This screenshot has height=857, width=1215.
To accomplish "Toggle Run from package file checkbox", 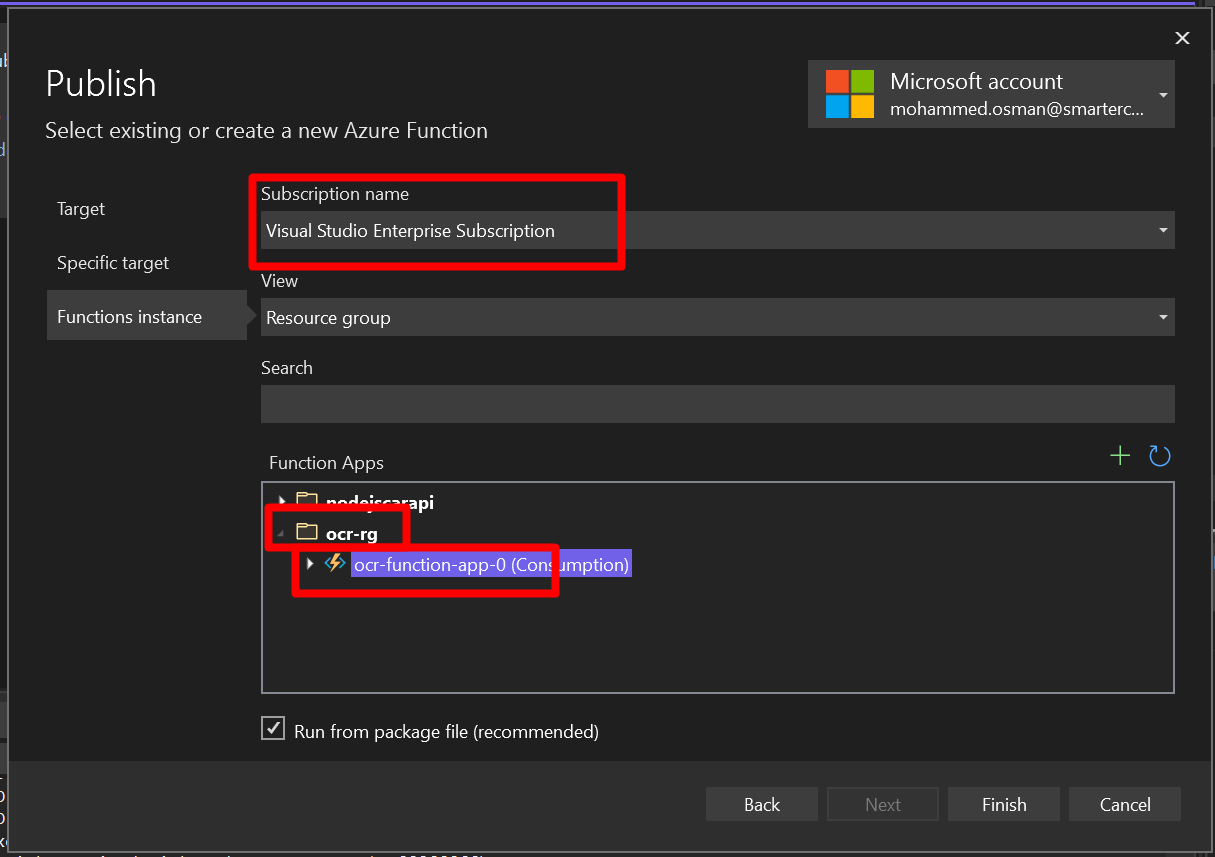I will click(x=273, y=729).
